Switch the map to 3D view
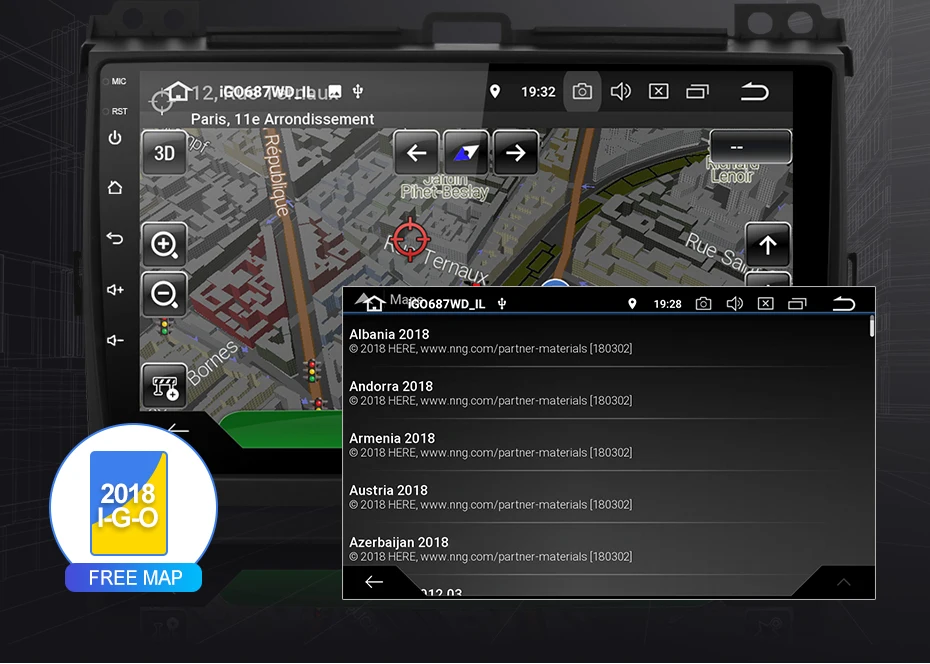The image size is (930, 664). tap(164, 153)
